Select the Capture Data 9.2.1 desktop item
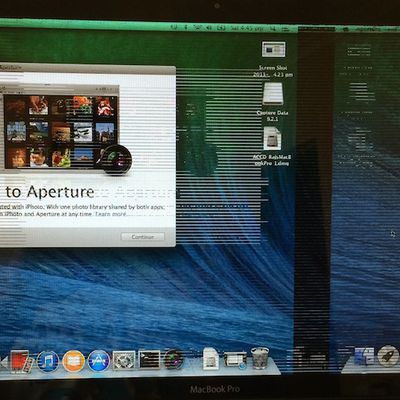Image resolution: width=400 pixels, height=400 pixels. 273,102
